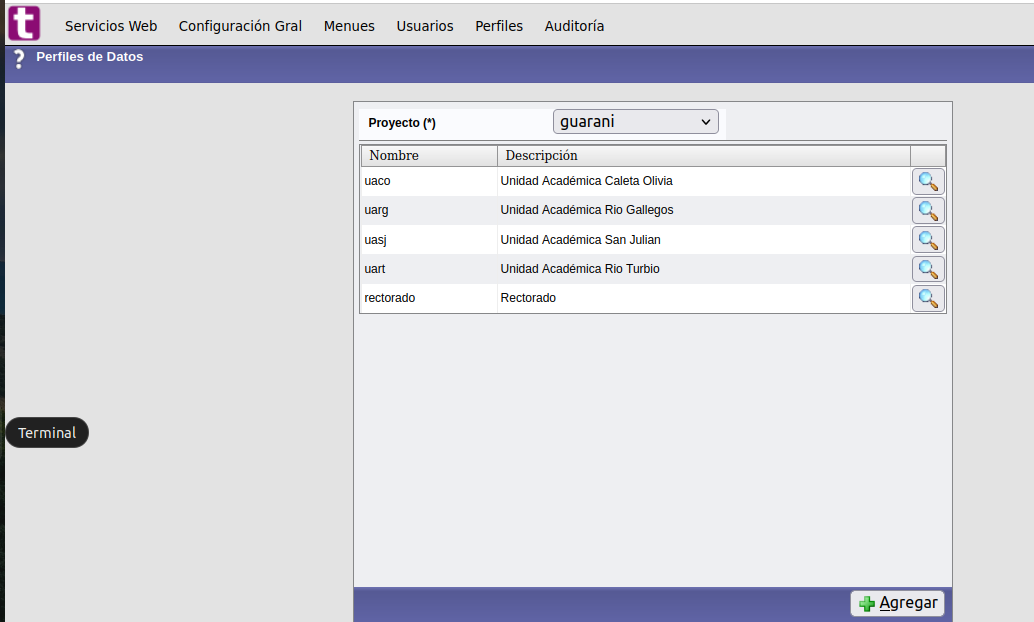Viewport: 1034px width, 622px height.
Task: Expand the Proyecto guarani dropdown
Action: point(635,122)
